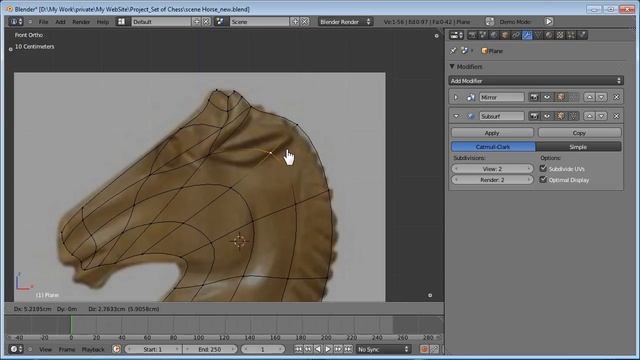
Task: Collapse the Modifiers panel header
Action: point(452,66)
